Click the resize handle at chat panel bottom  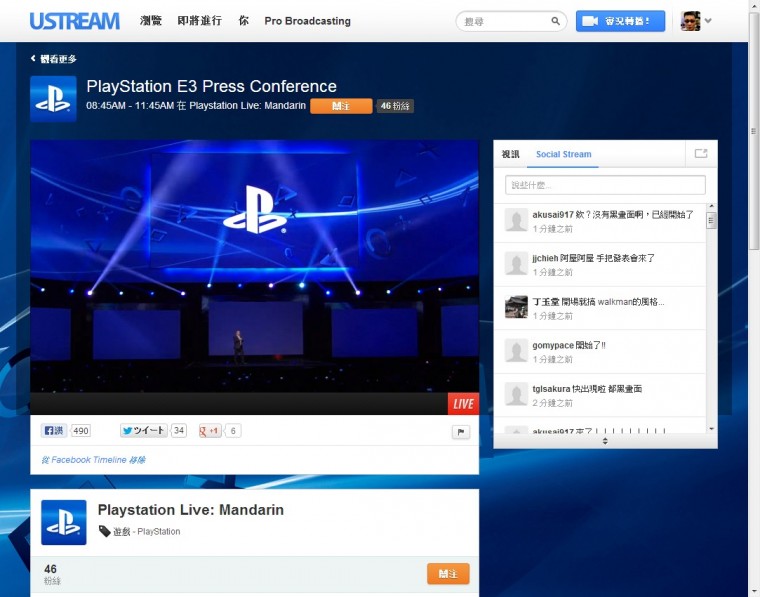coord(605,441)
